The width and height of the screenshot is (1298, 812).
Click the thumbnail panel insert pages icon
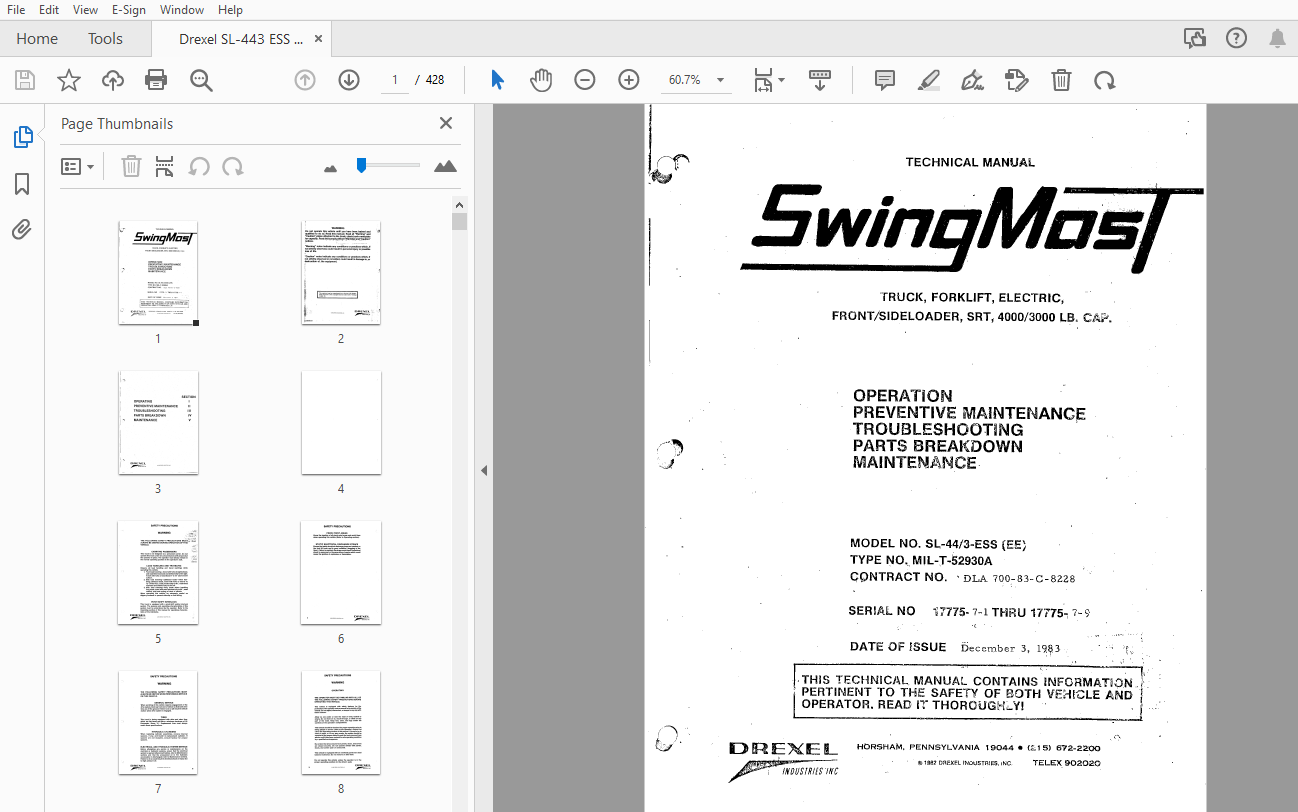(x=165, y=166)
